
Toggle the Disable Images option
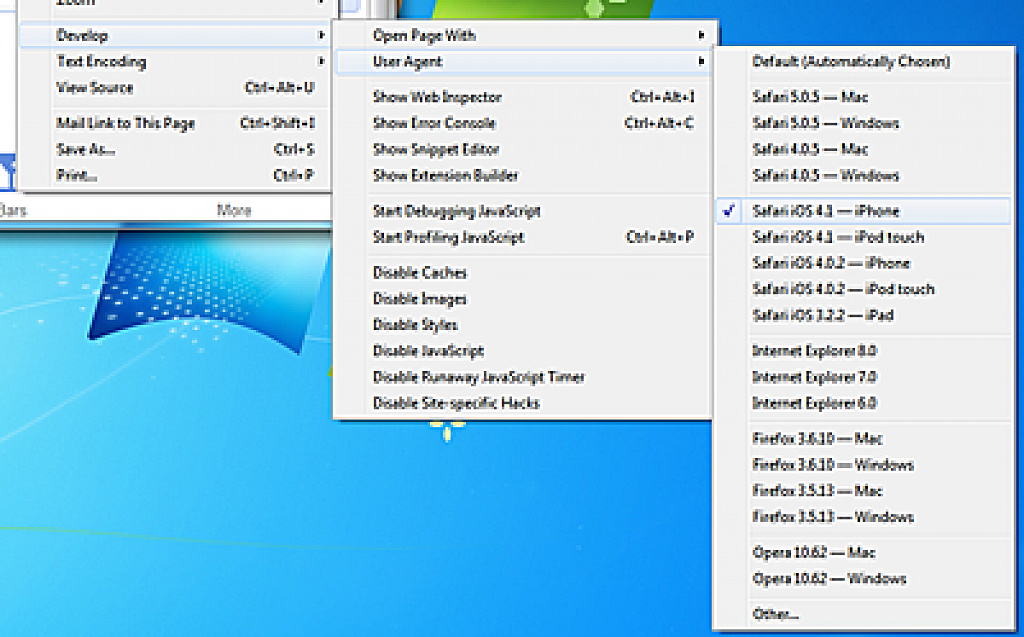point(522,299)
